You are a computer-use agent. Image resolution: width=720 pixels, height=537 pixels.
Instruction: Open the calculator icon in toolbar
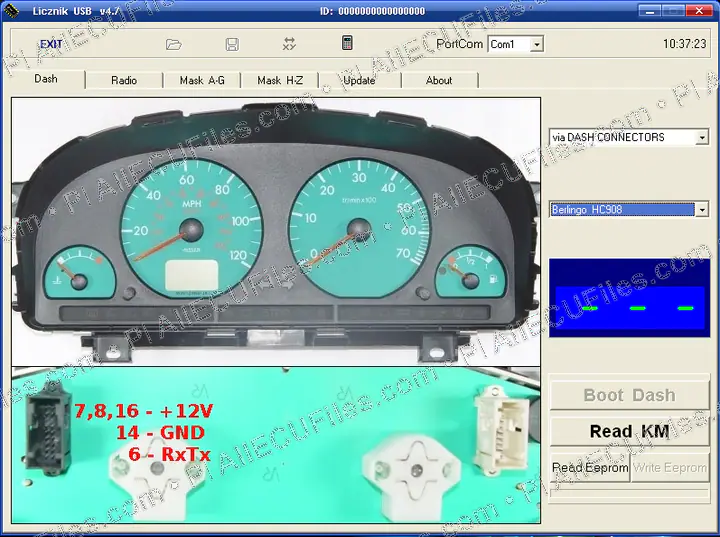point(347,43)
